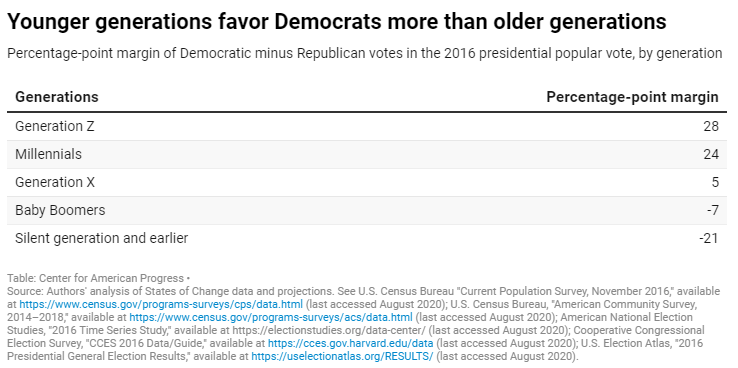The width and height of the screenshot is (738, 368).
Task: Select the Baby Boomers row label
Action: coord(60,210)
